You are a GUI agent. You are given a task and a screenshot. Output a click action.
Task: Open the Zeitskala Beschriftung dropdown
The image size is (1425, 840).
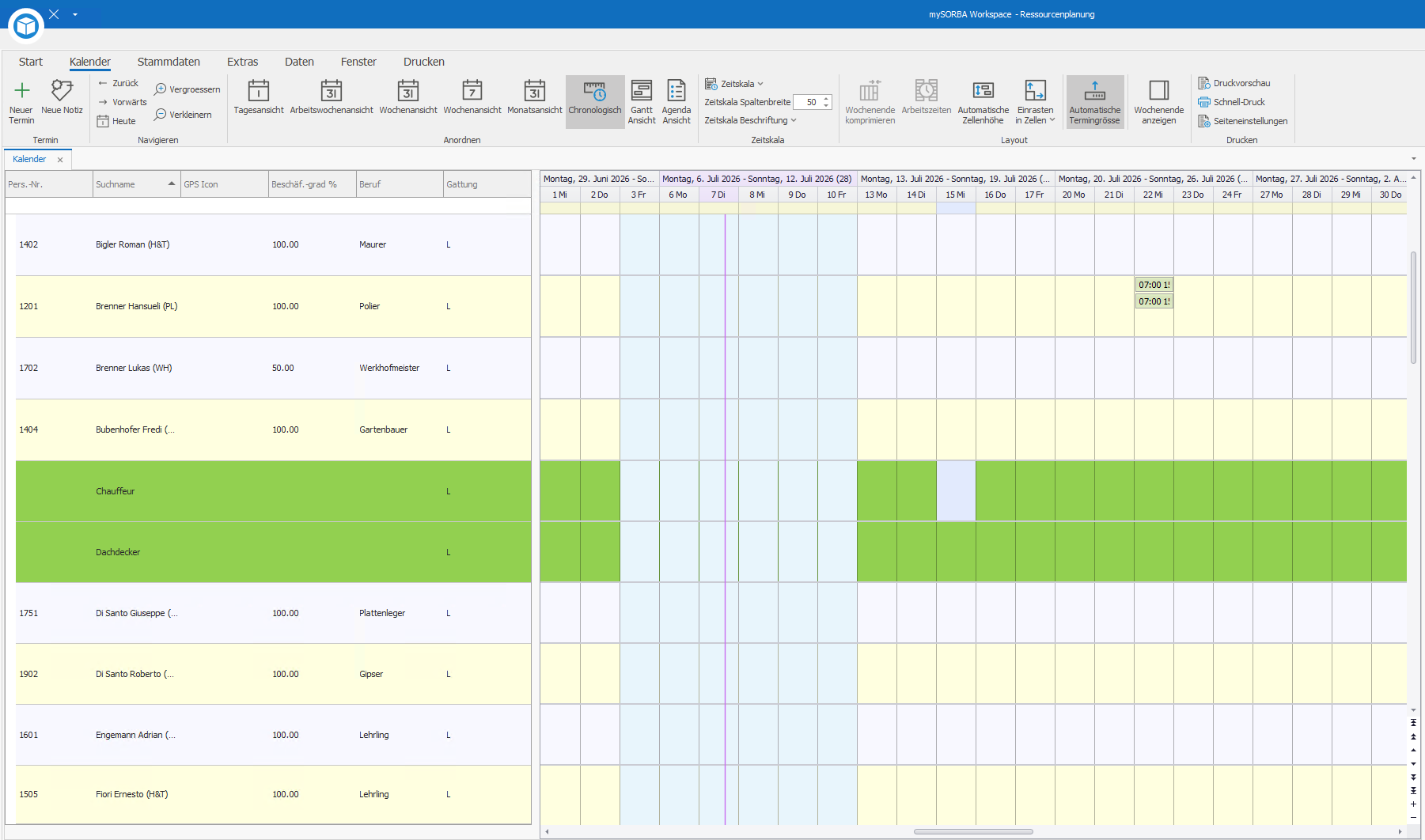pos(750,120)
